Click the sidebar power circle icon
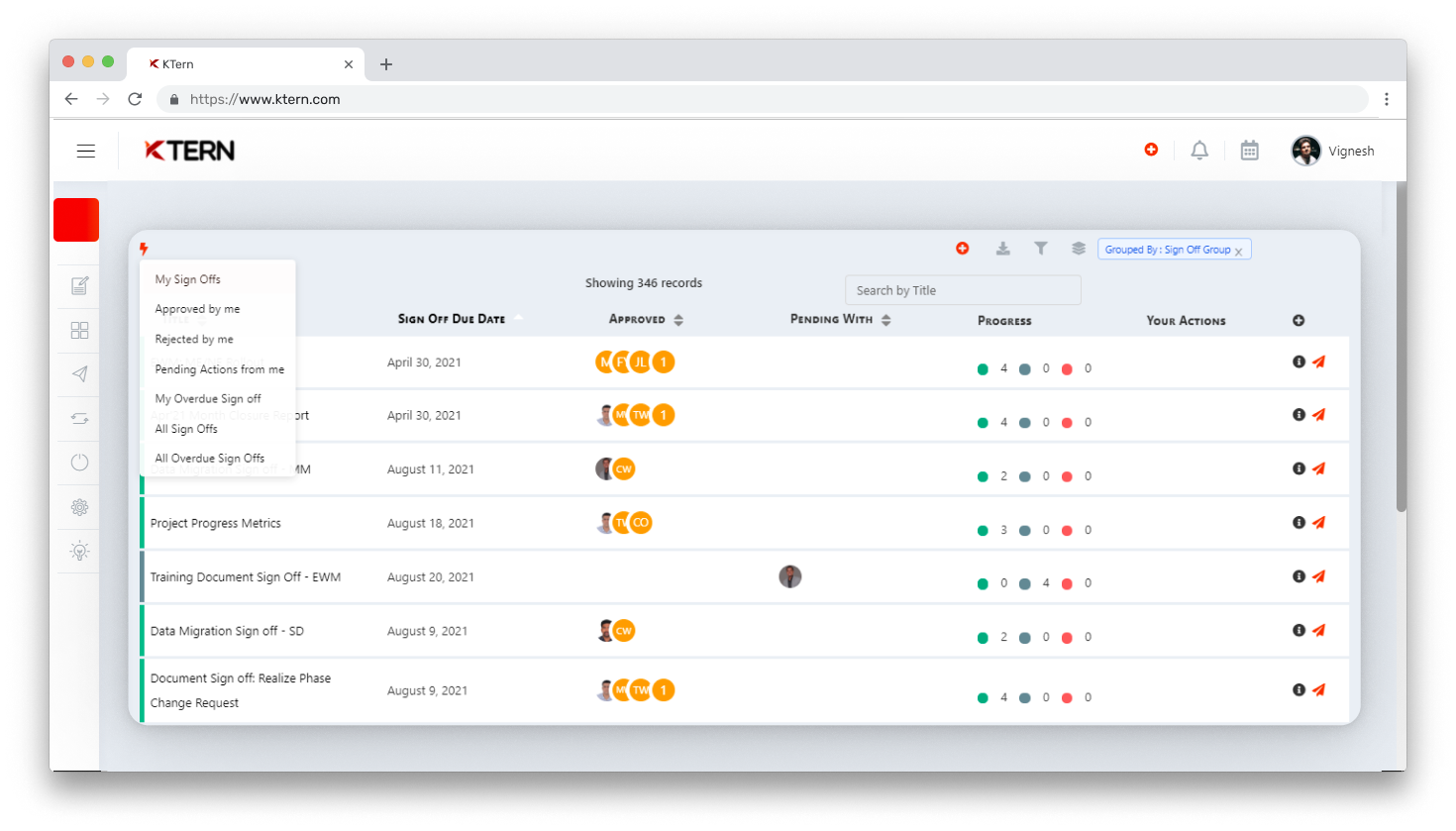Screen dimensions: 1456x831 80,463
